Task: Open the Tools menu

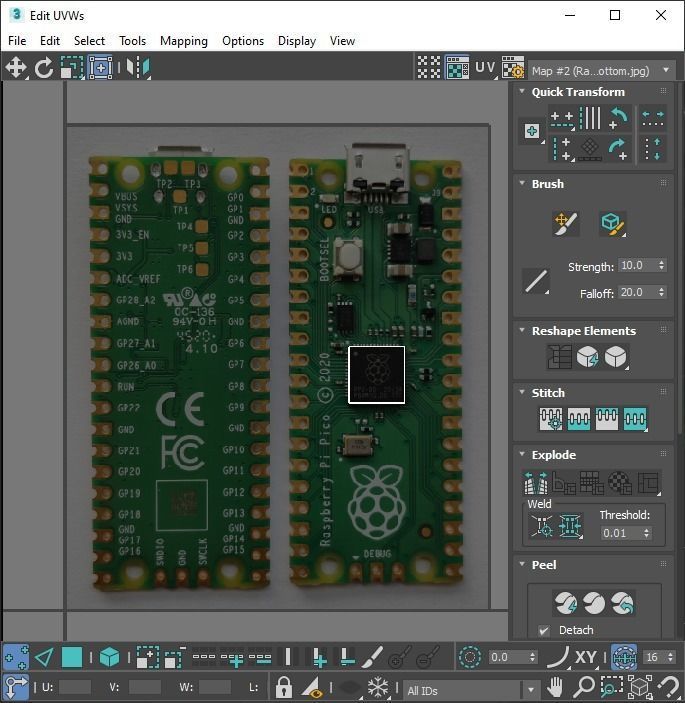Action: click(132, 41)
